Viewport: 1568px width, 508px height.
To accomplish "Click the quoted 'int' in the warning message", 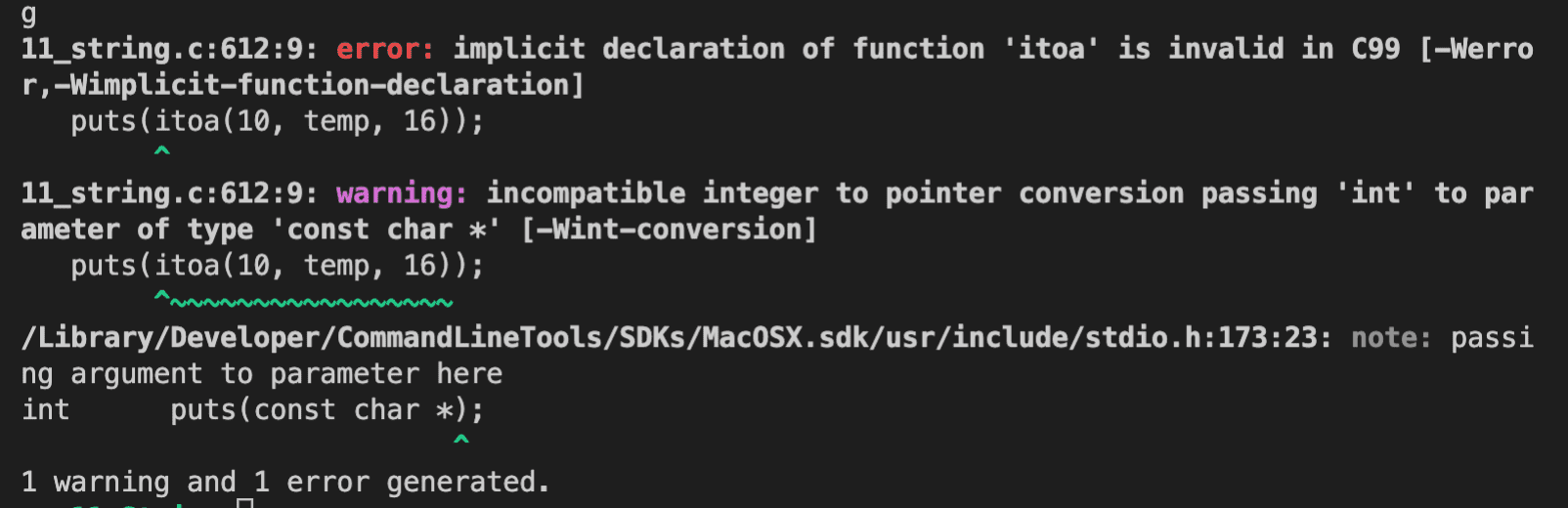I will pyautogui.click(x=1375, y=193).
